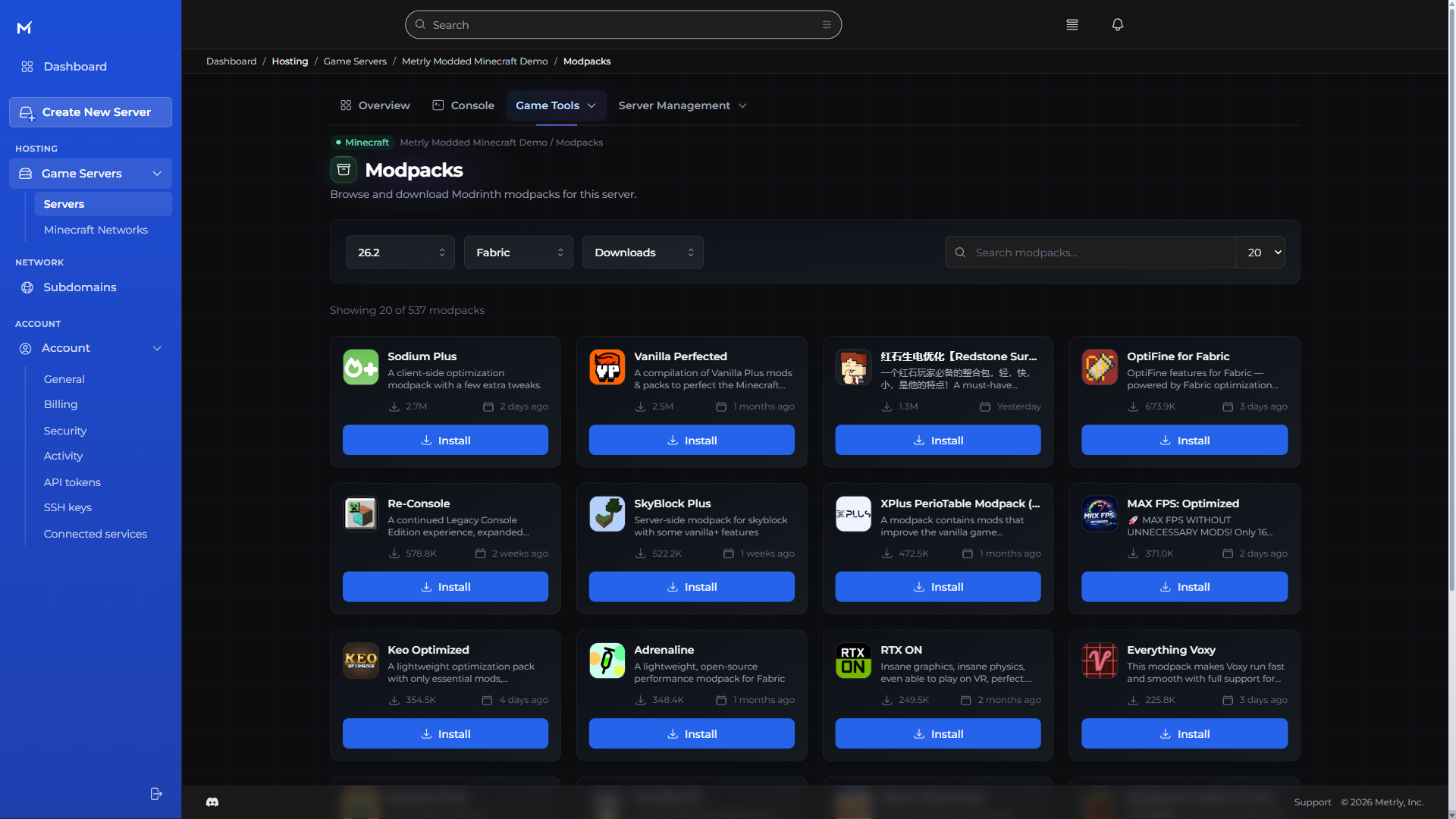Open the notifications bell
This screenshot has width=1456, height=819.
click(x=1117, y=24)
